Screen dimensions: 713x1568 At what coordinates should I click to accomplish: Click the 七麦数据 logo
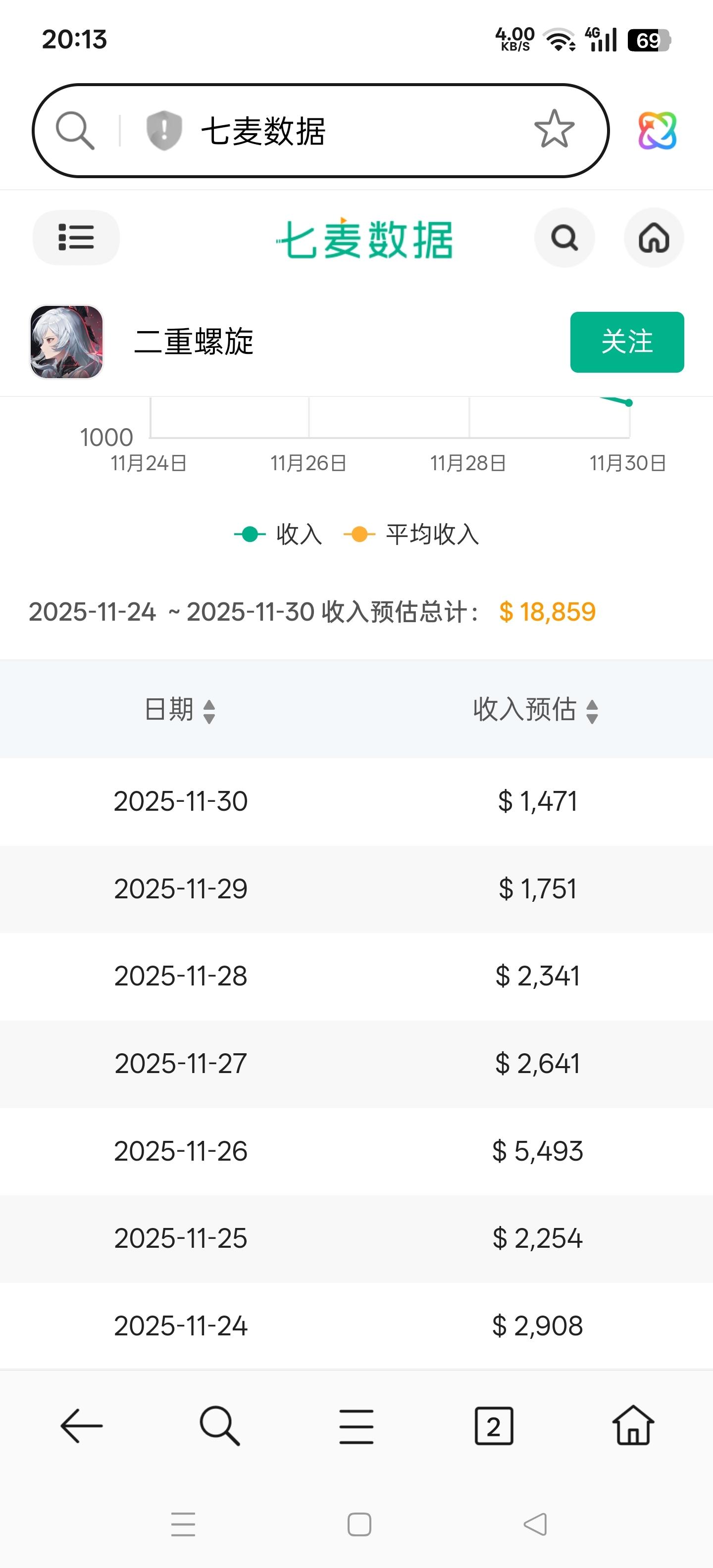(365, 239)
